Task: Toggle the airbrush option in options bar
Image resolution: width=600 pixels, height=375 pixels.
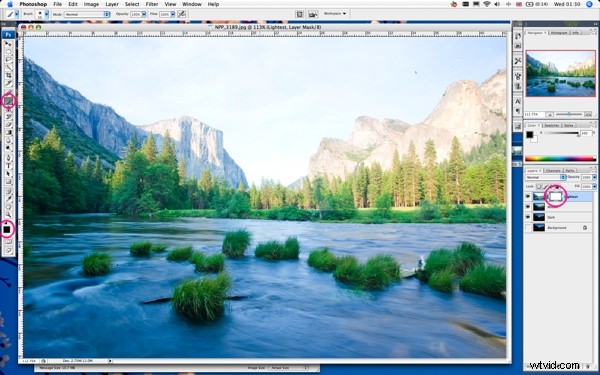Action: pyautogui.click(x=181, y=14)
